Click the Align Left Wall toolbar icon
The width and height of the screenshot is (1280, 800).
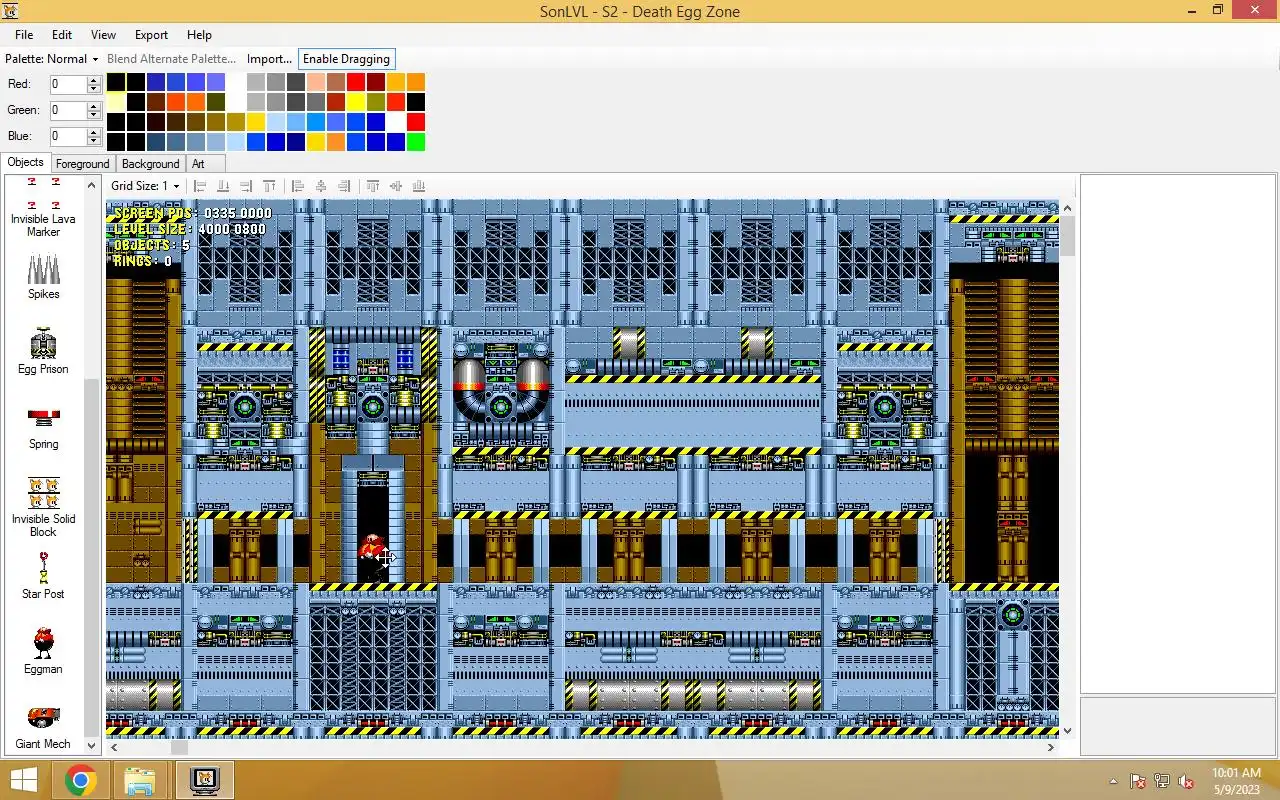tap(200, 186)
